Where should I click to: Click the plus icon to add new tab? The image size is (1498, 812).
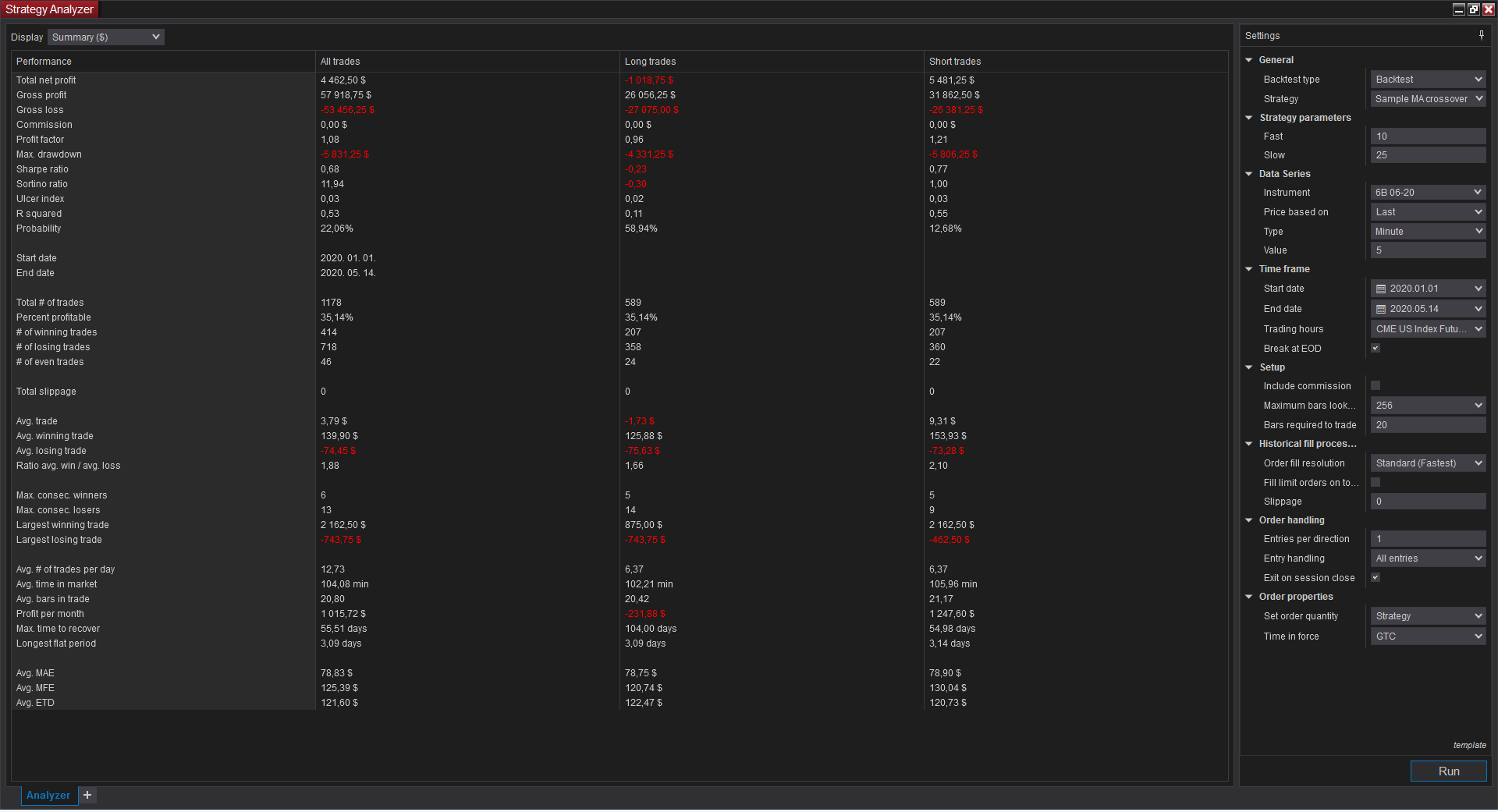[87, 795]
